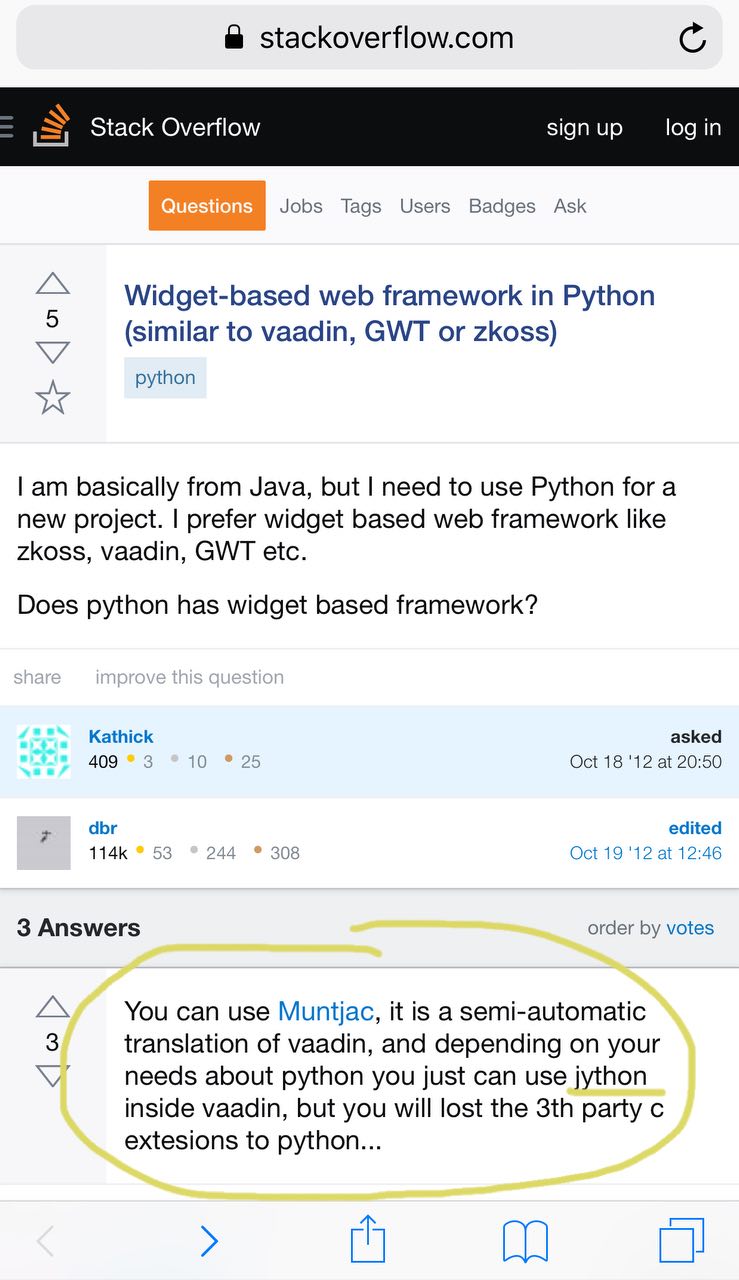This screenshot has width=739, height=1280.
Task: Switch to the Tags tab
Action: [360, 206]
